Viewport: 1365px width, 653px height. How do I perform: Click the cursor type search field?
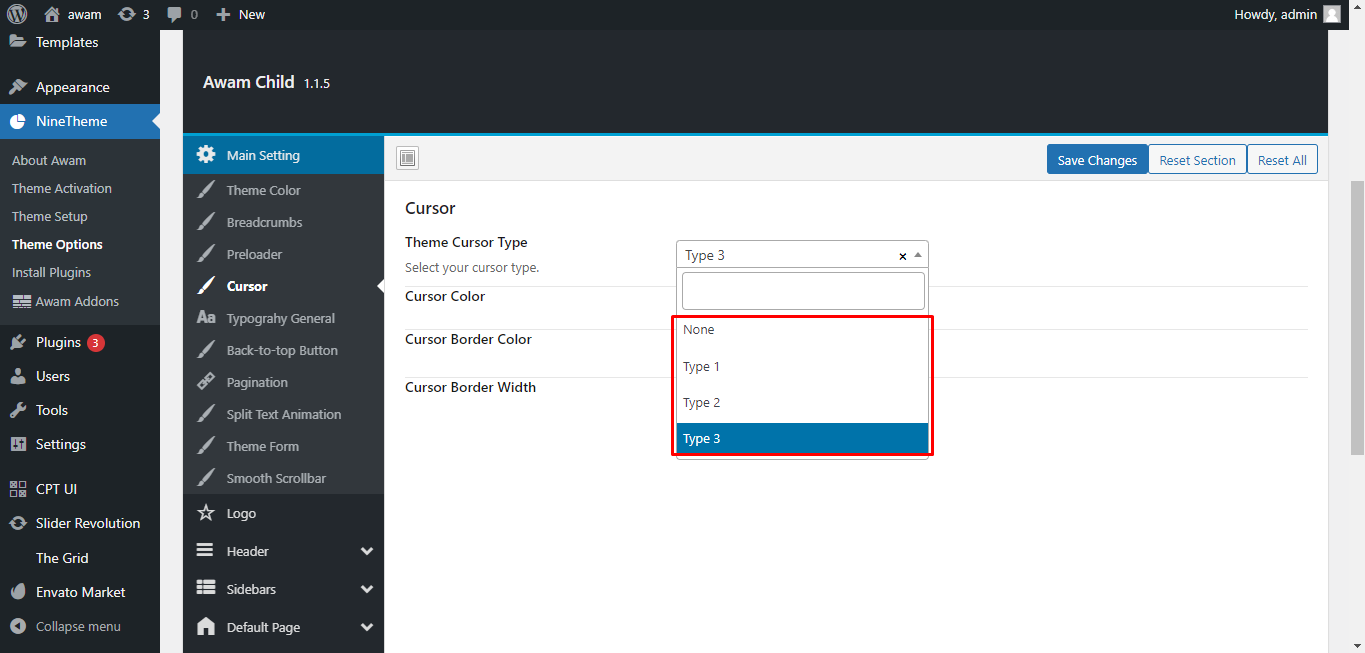(803, 291)
